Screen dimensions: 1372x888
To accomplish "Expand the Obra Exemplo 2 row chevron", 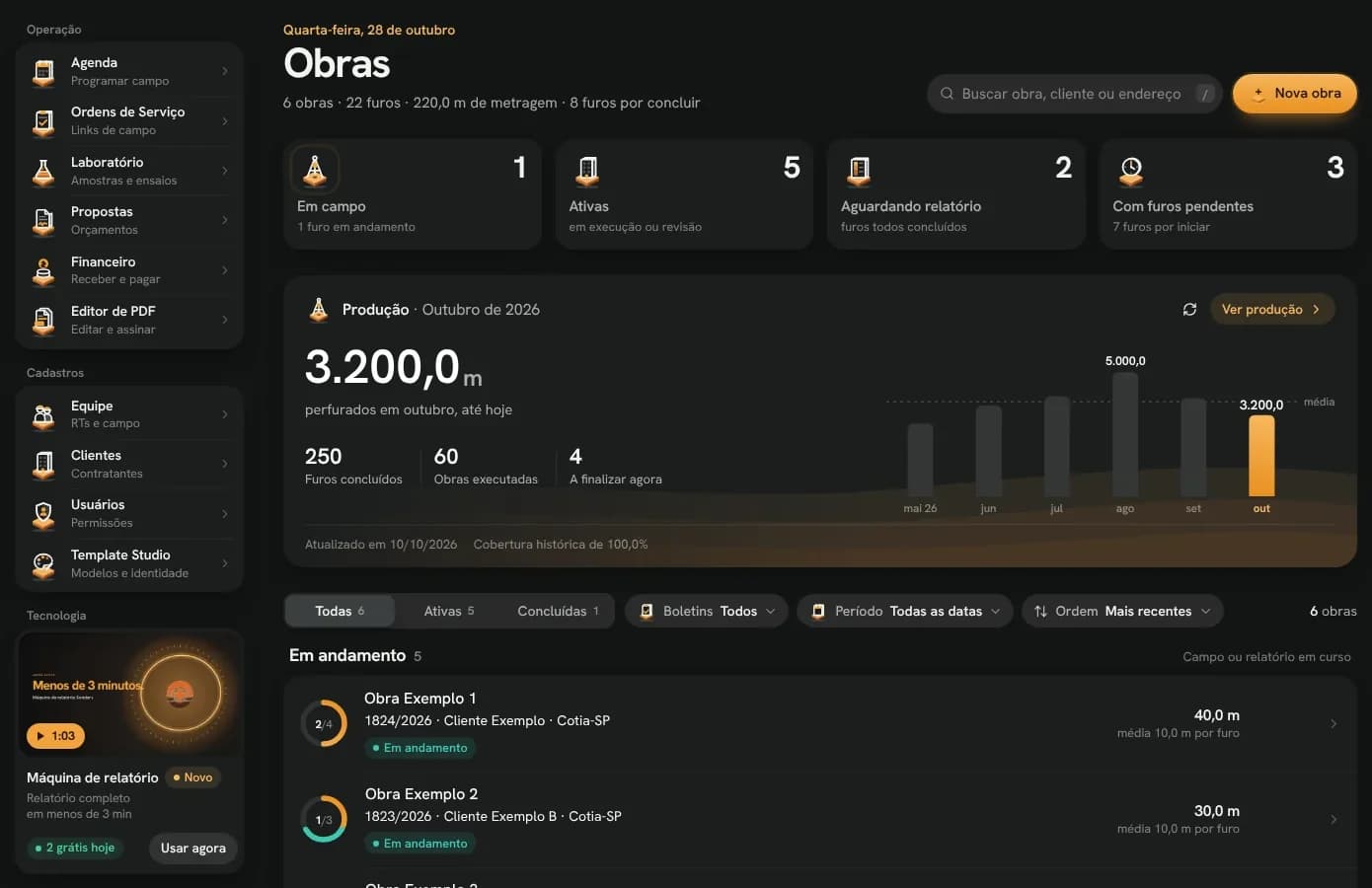I will [x=1334, y=820].
